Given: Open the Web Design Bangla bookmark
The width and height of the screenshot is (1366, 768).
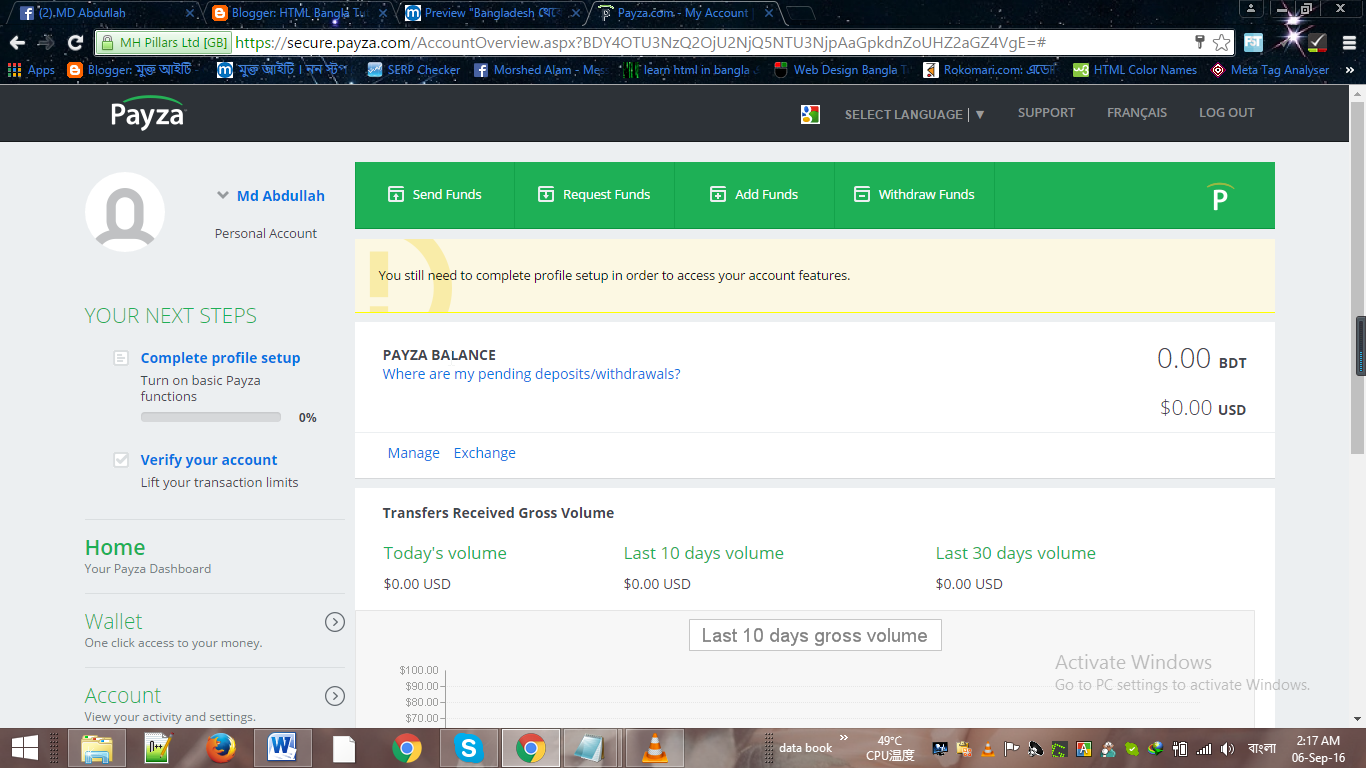Looking at the screenshot, I should click(843, 70).
